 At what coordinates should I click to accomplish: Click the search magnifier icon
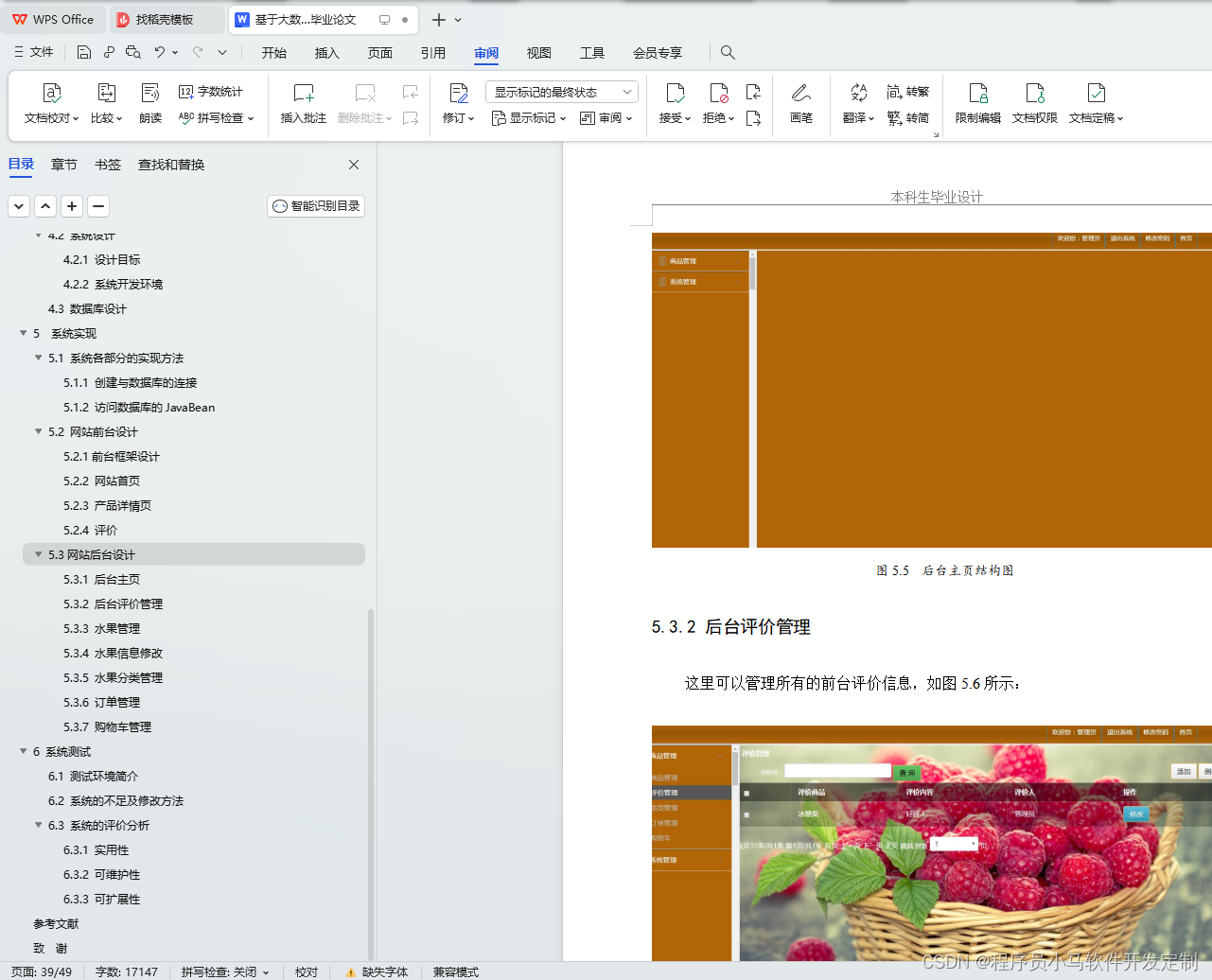[728, 52]
